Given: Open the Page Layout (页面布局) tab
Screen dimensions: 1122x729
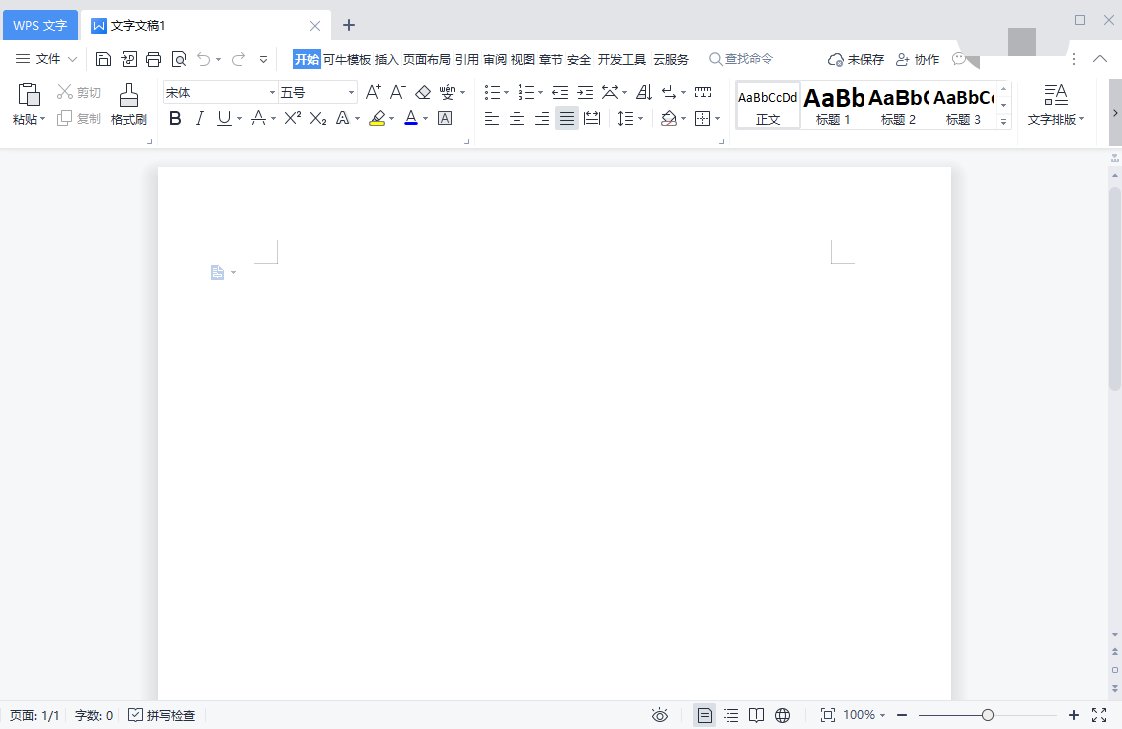Looking at the screenshot, I should pyautogui.click(x=426, y=59).
